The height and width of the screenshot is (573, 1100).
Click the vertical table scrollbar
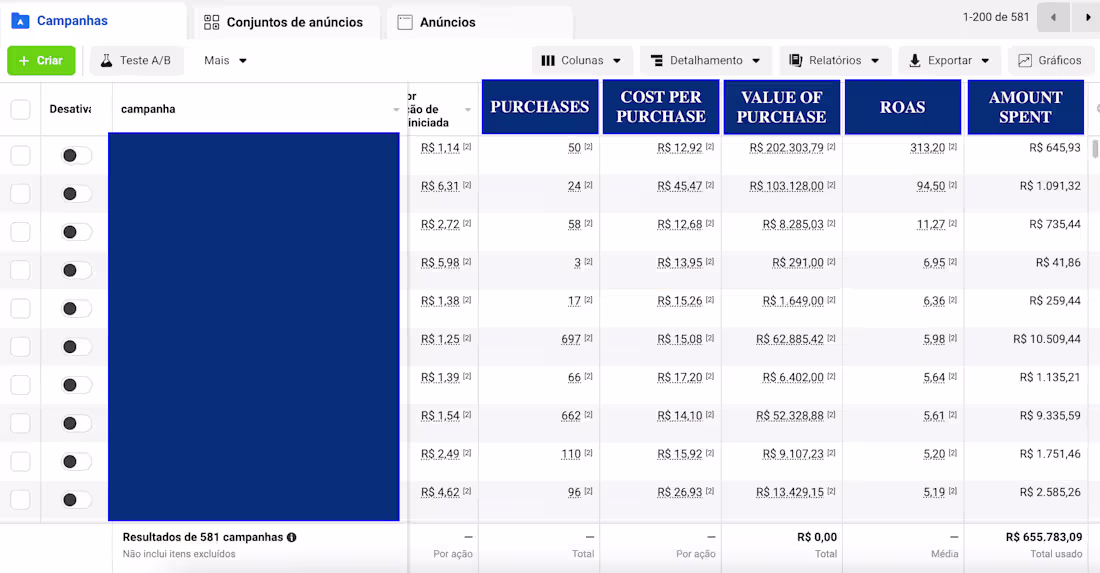(x=1095, y=149)
